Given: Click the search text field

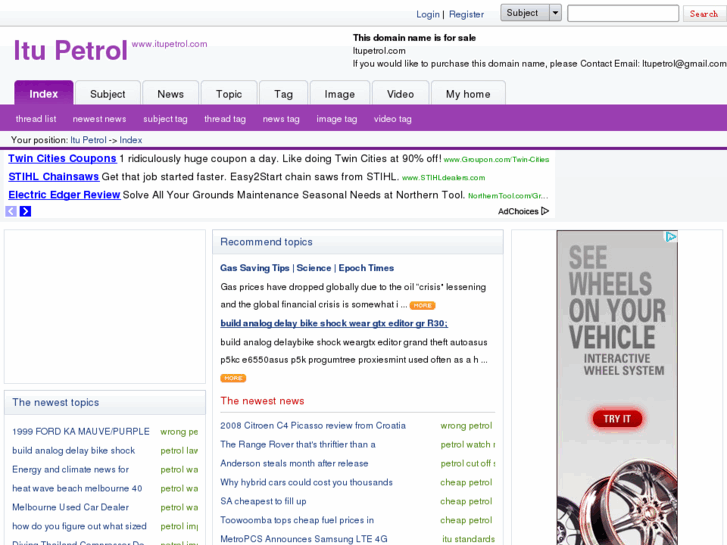Looking at the screenshot, I should (623, 13).
